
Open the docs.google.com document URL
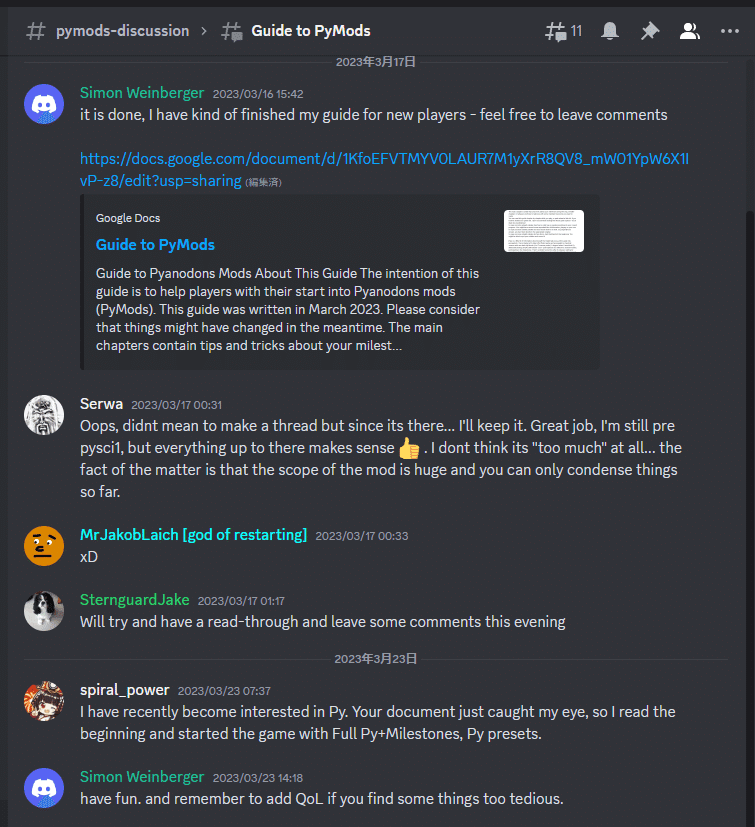pyautogui.click(x=384, y=169)
